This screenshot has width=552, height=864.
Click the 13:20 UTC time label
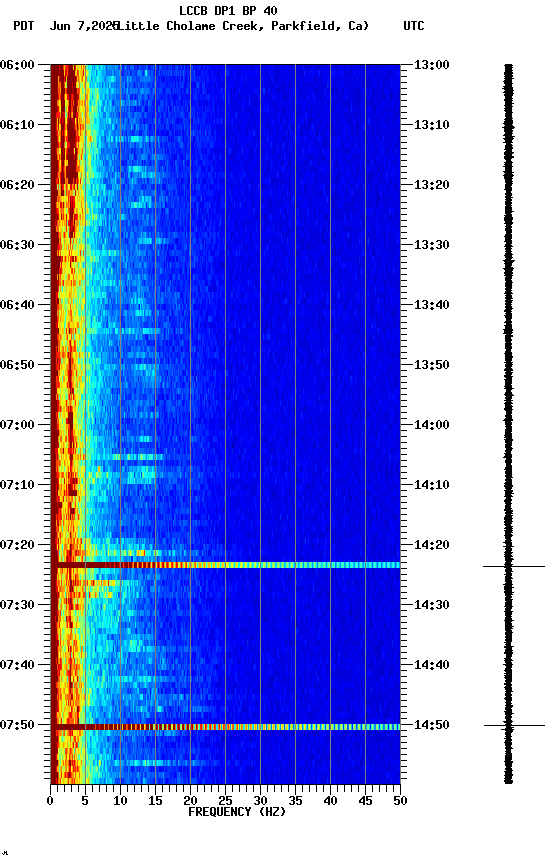coord(431,185)
